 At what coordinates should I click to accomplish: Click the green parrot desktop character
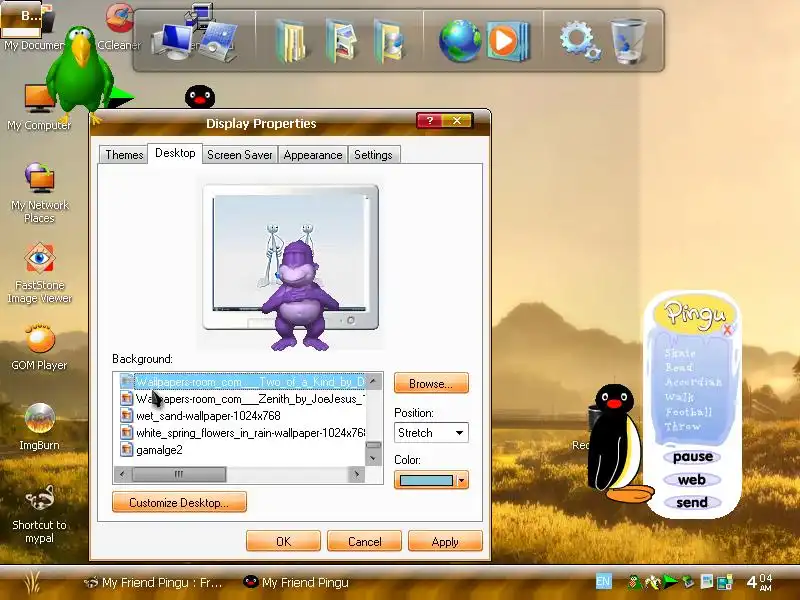pyautogui.click(x=80, y=71)
